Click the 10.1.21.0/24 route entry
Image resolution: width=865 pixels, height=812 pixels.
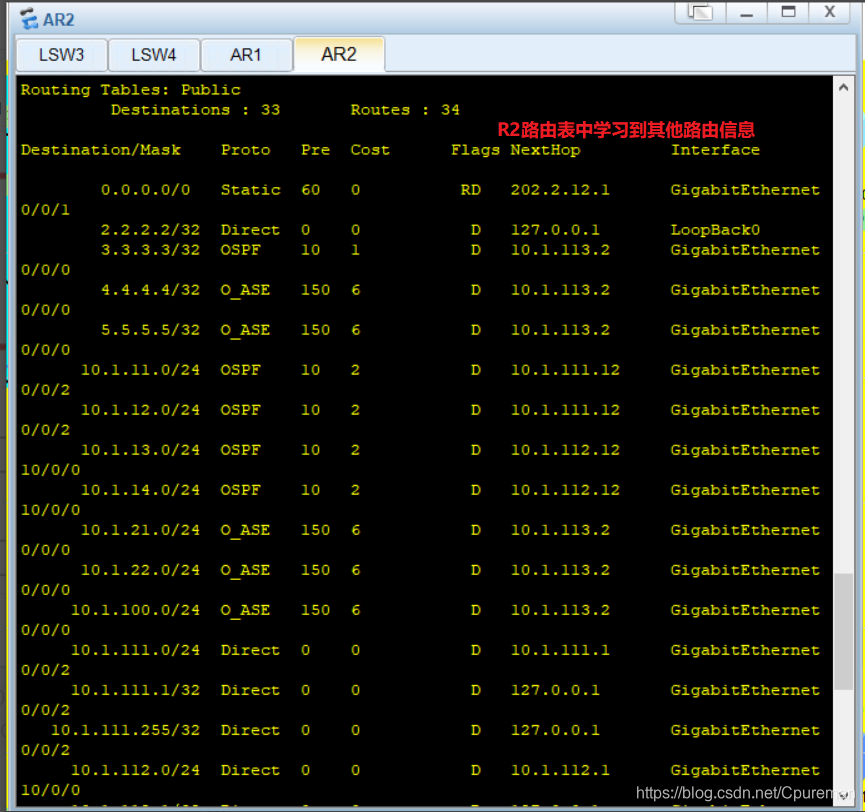(x=141, y=530)
